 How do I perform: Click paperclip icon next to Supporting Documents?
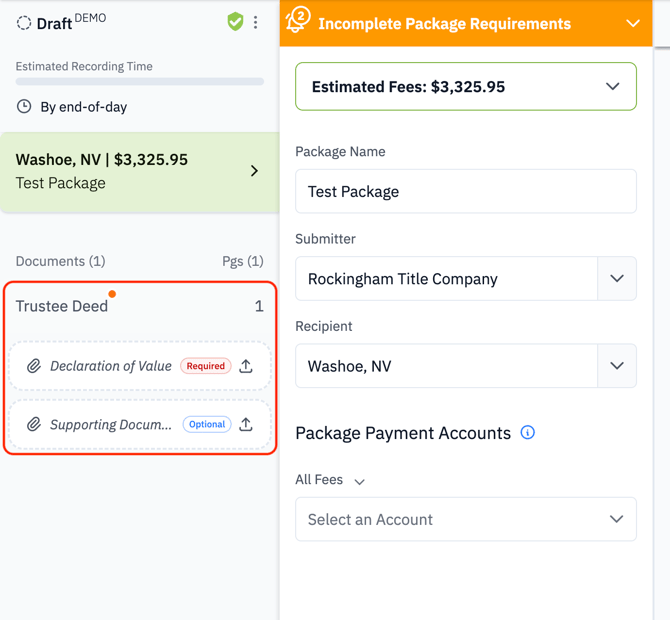click(34, 425)
